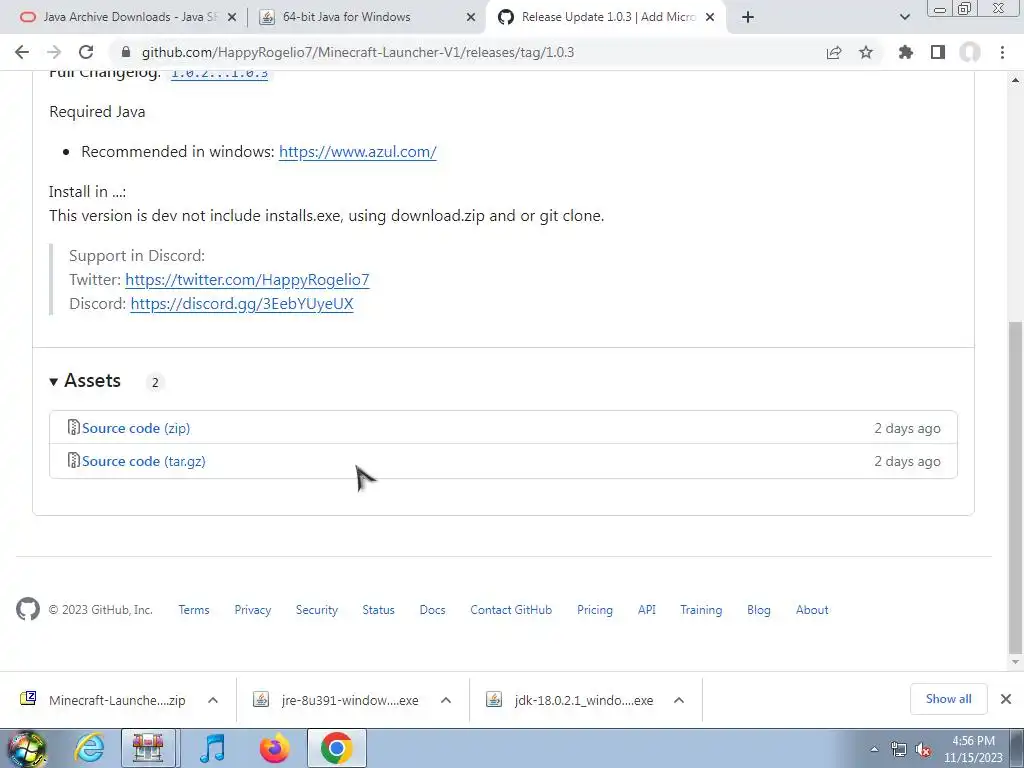Click the scrollbar down arrow
Viewport: 1024px width, 768px height.
[x=1015, y=662]
